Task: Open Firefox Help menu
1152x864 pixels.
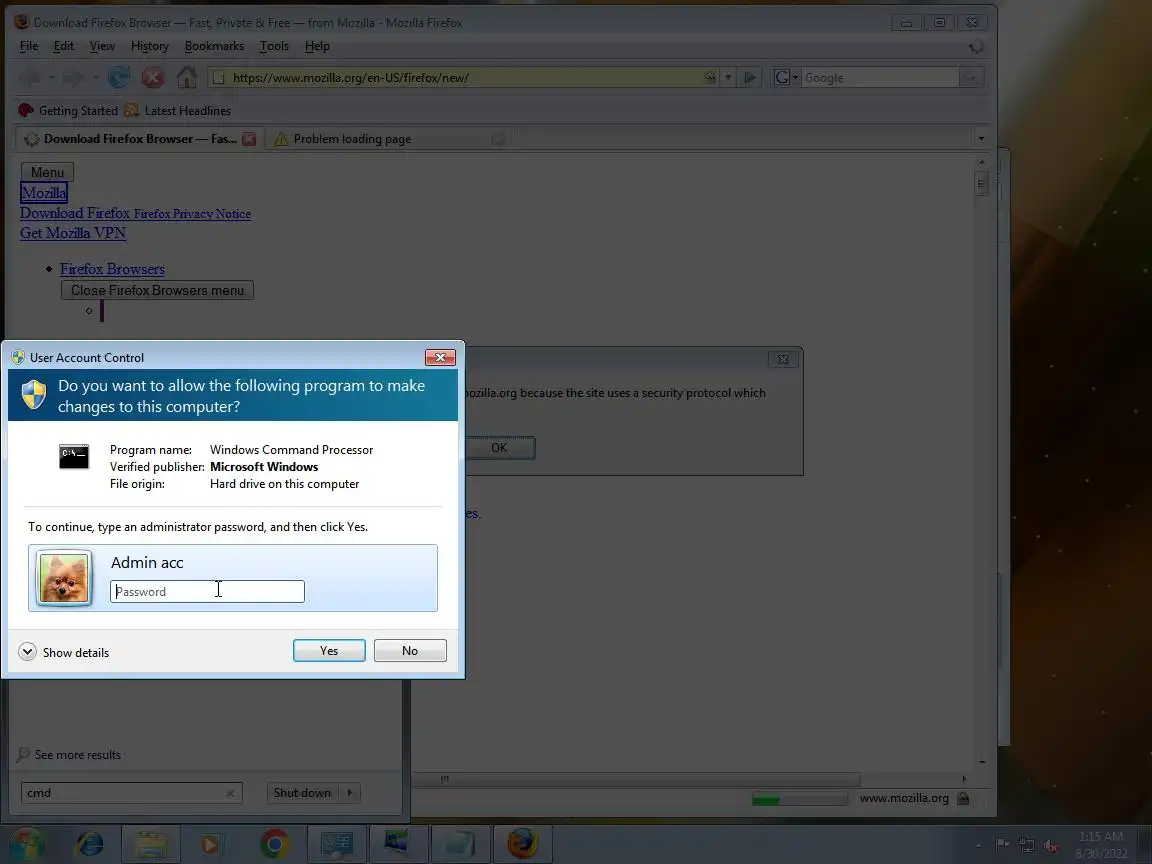Action: point(317,46)
